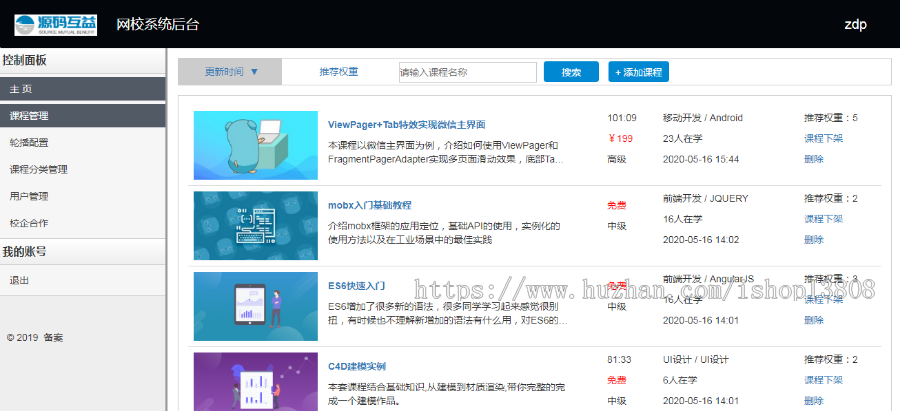Screen dimensions: 900x411
Task: Click the 6人在学 text
Action: click(680, 380)
